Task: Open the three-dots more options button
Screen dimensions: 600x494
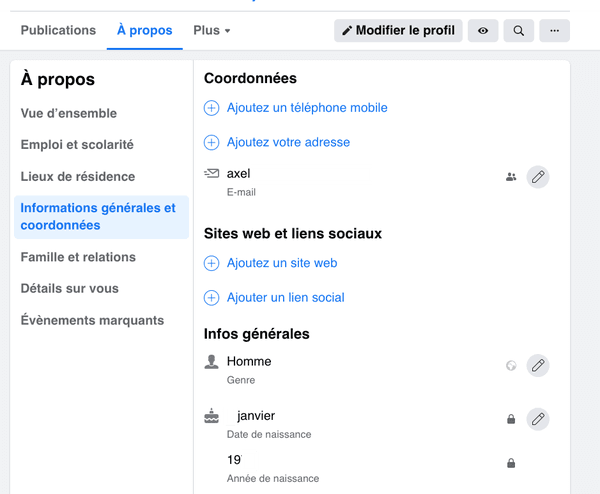Action: pyautogui.click(x=554, y=31)
